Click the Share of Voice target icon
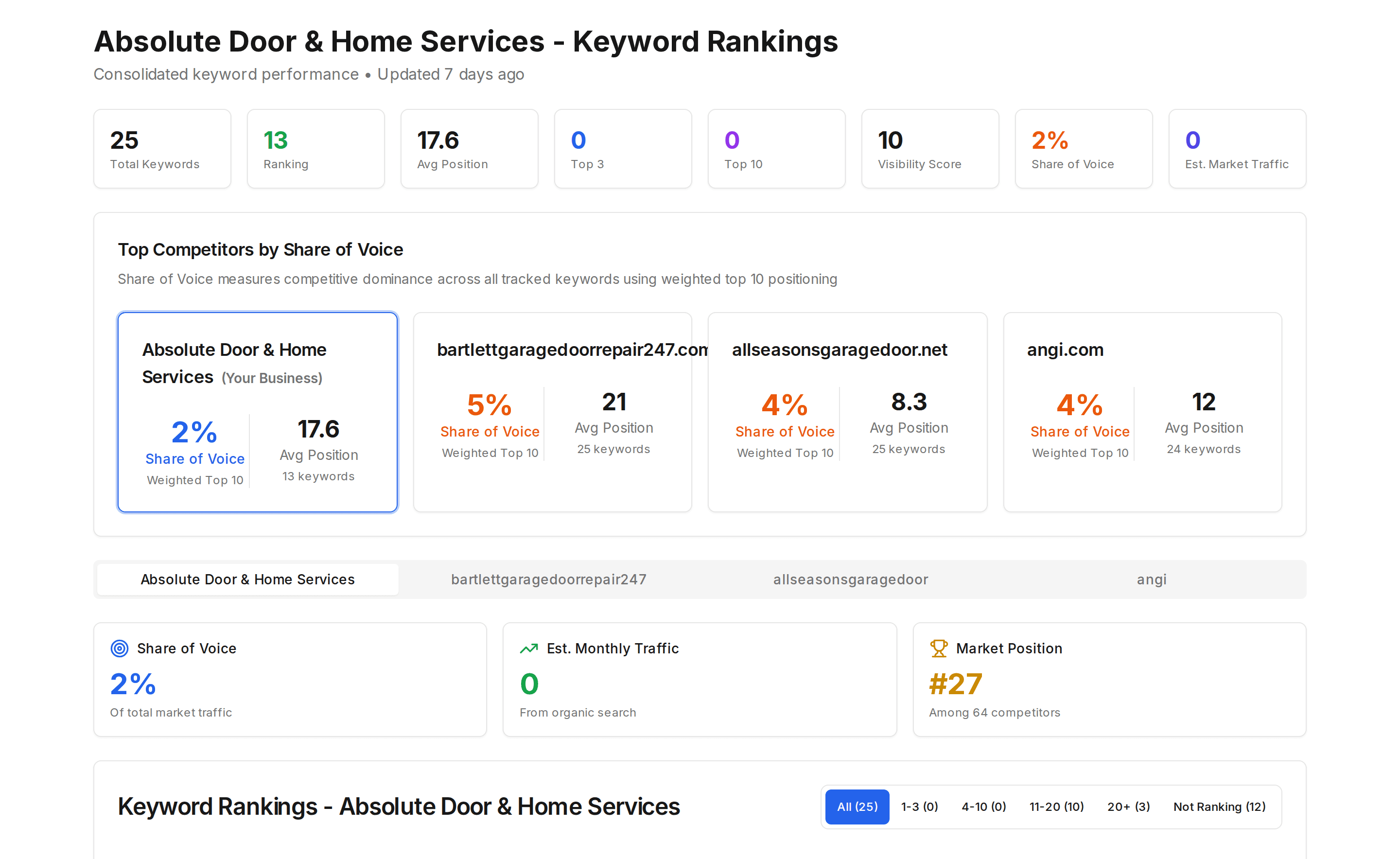 119,648
